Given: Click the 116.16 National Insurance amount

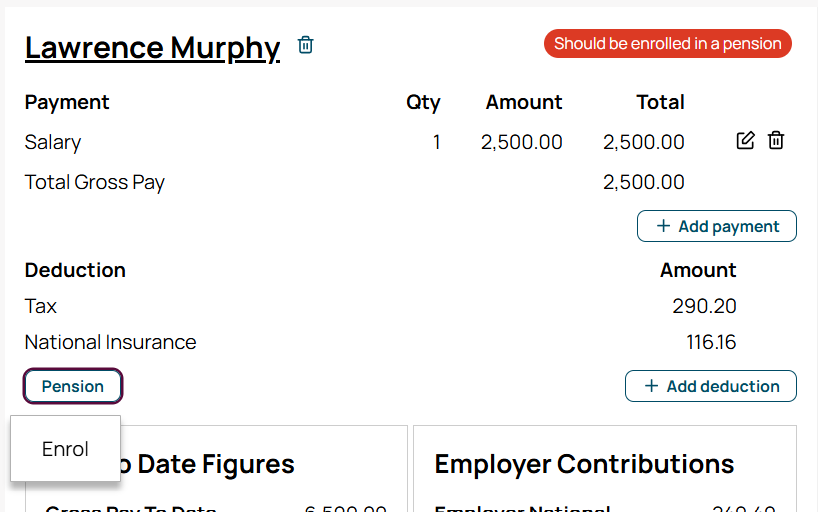Looking at the screenshot, I should pos(711,342).
